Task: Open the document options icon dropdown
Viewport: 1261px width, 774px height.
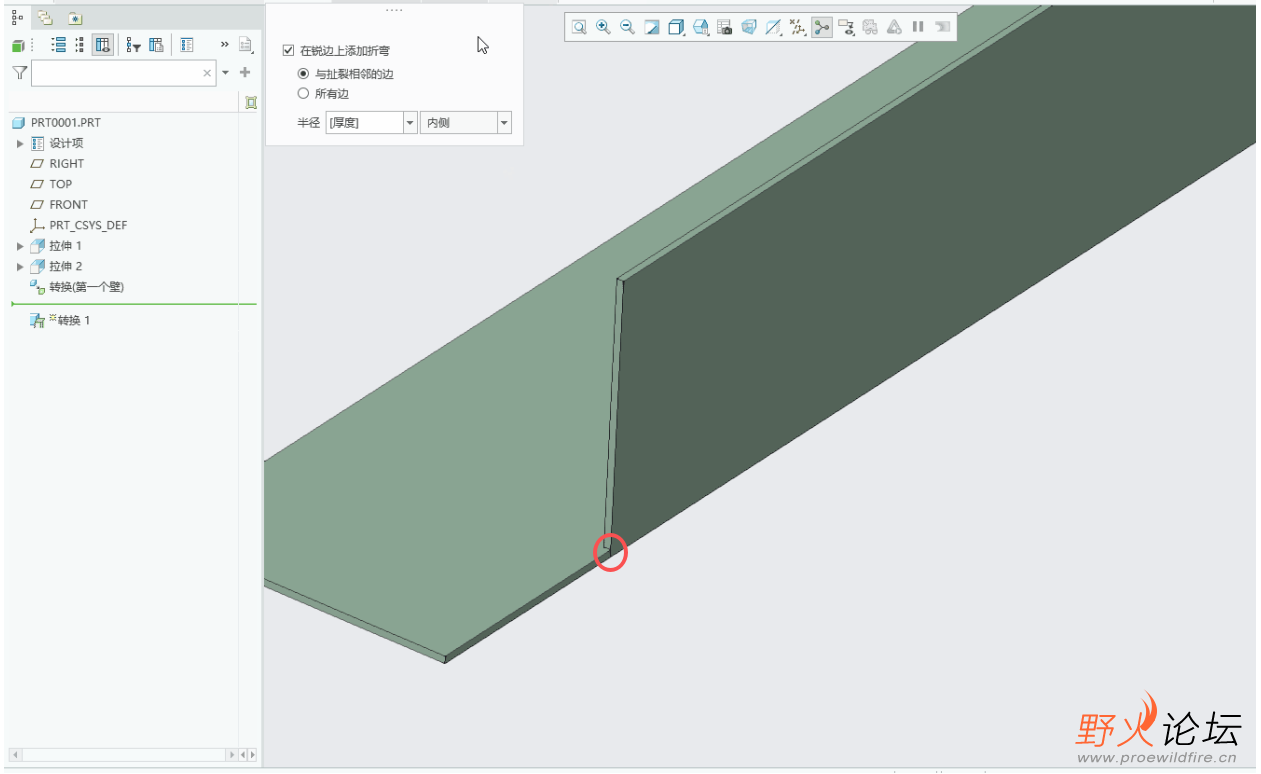Action: (247, 45)
